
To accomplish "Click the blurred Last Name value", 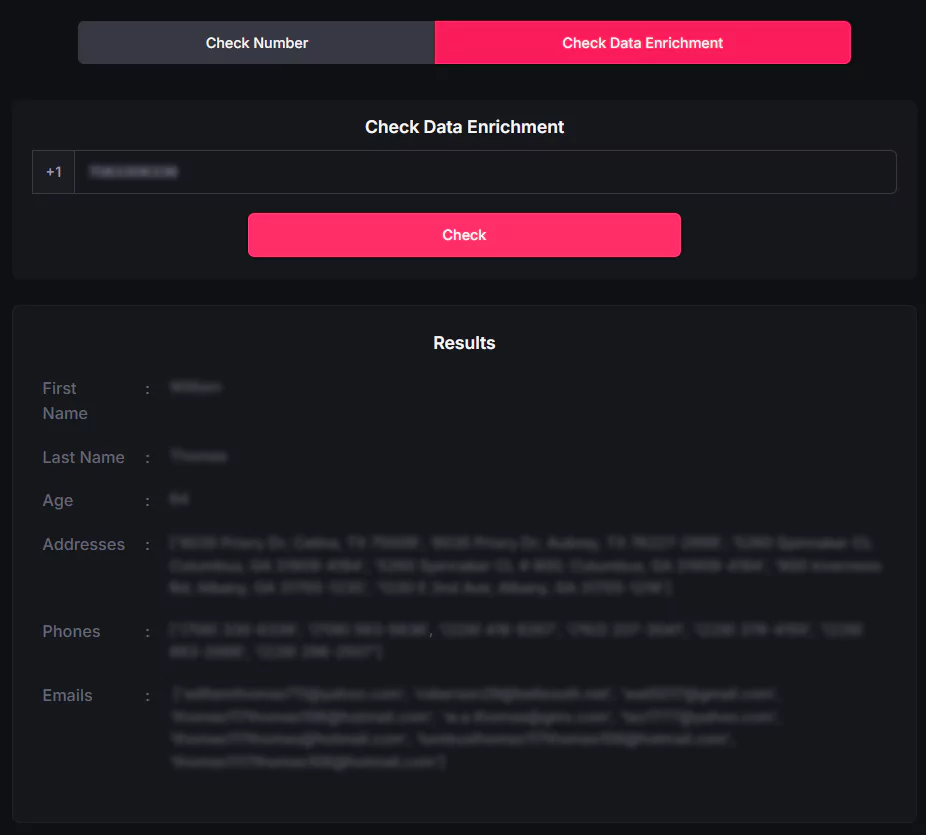I will 198,456.
